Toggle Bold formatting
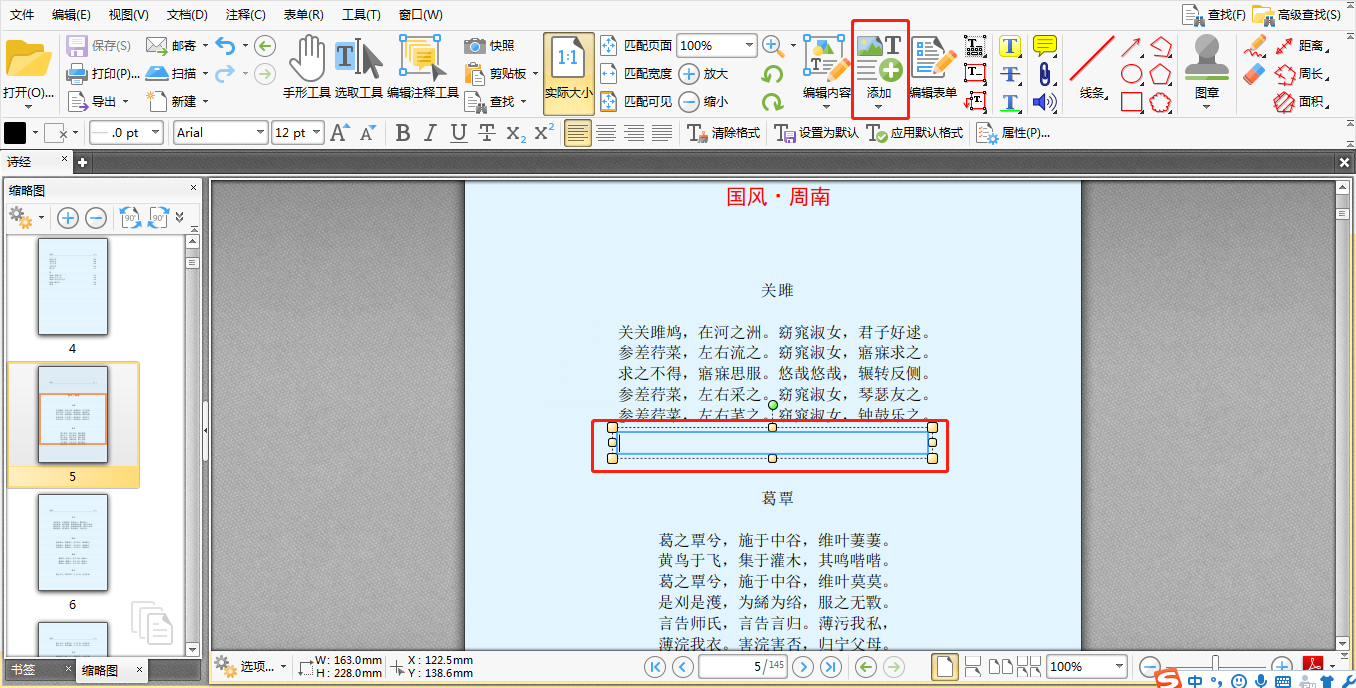 pos(403,133)
